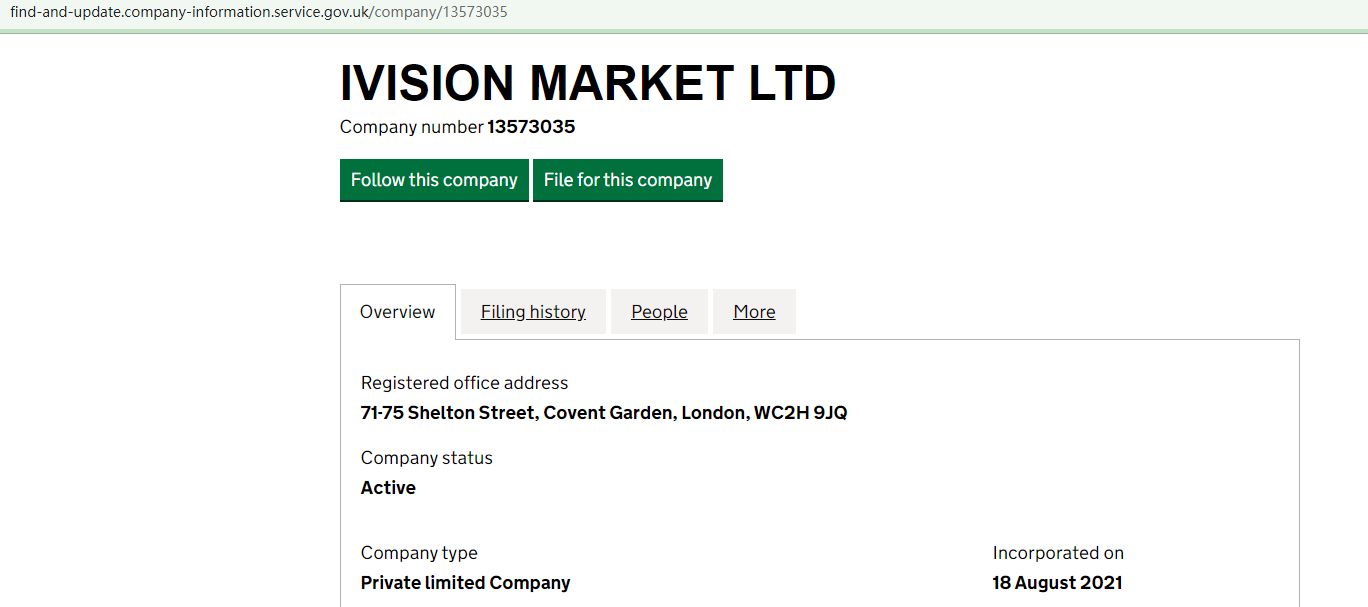Click the bold company number 13573035
The height and width of the screenshot is (607, 1368).
click(x=531, y=127)
